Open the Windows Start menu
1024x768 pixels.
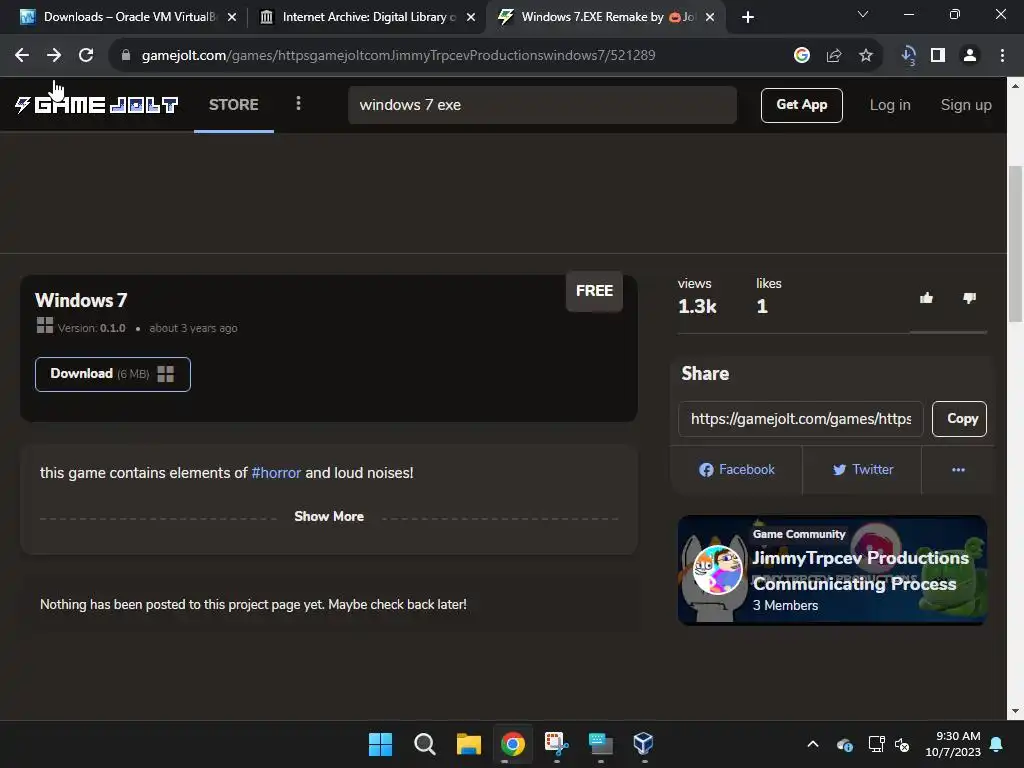point(381,744)
